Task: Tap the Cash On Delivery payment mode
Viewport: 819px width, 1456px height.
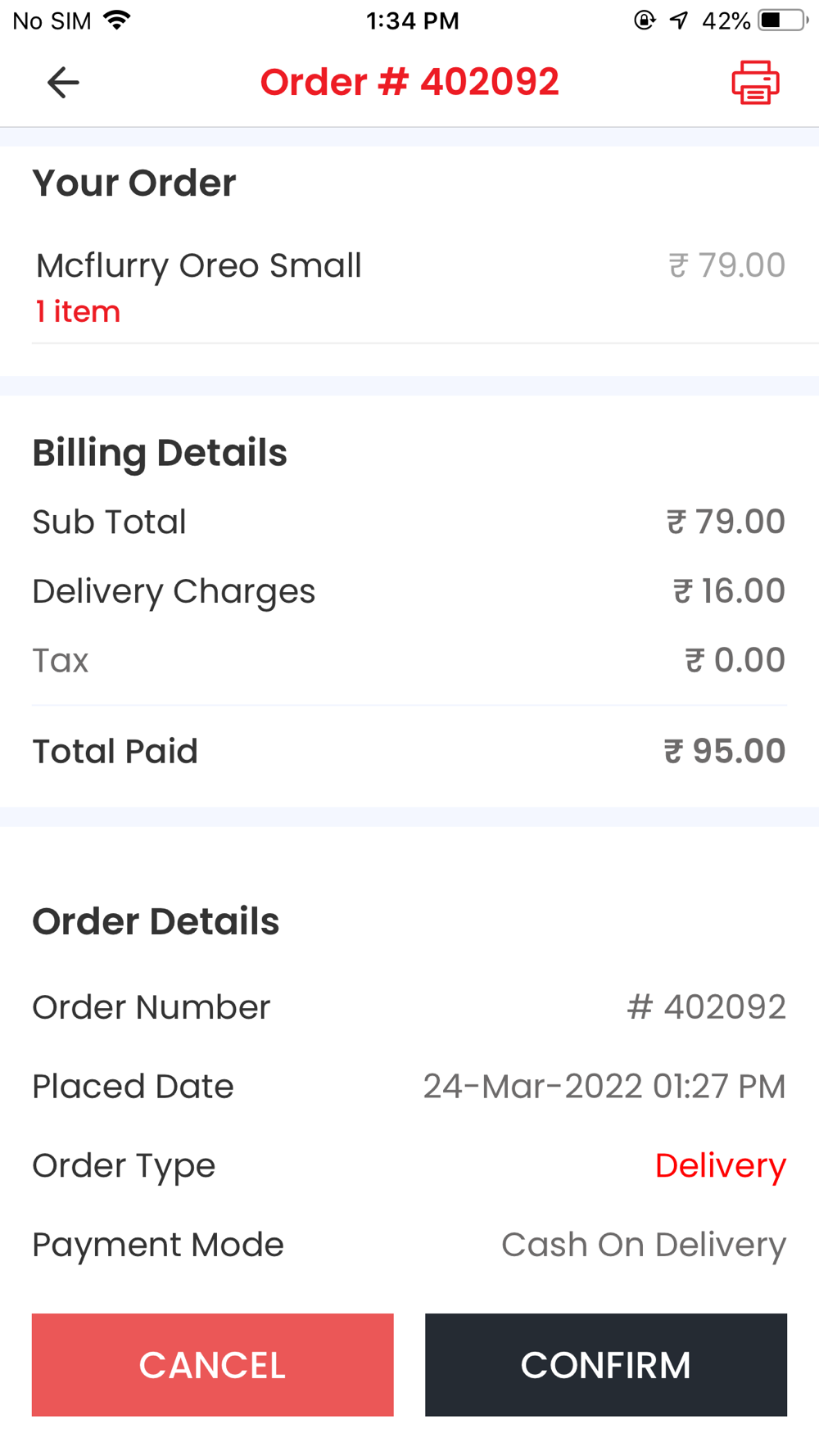Action: coord(643,1245)
